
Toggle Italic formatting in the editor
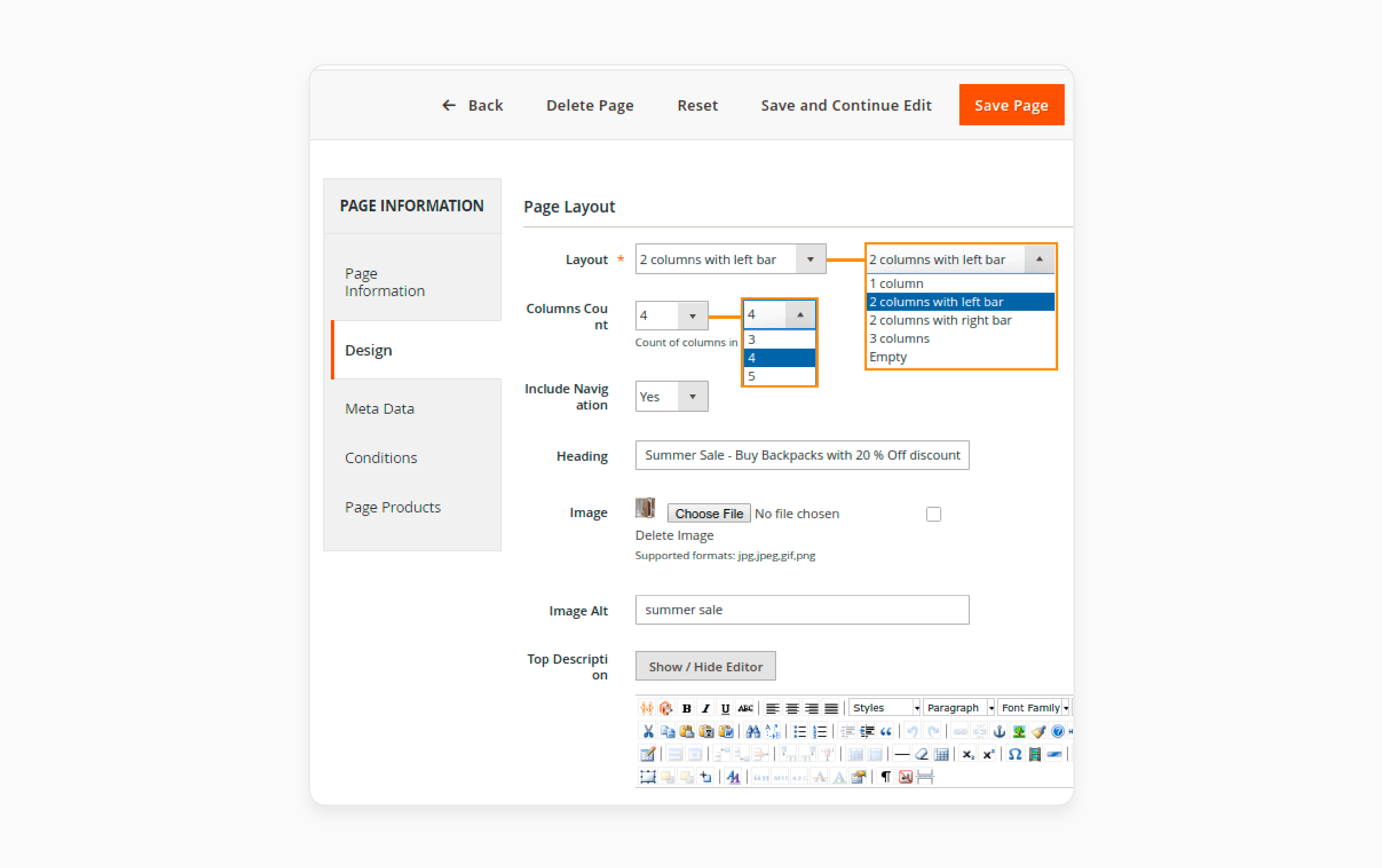pos(706,708)
